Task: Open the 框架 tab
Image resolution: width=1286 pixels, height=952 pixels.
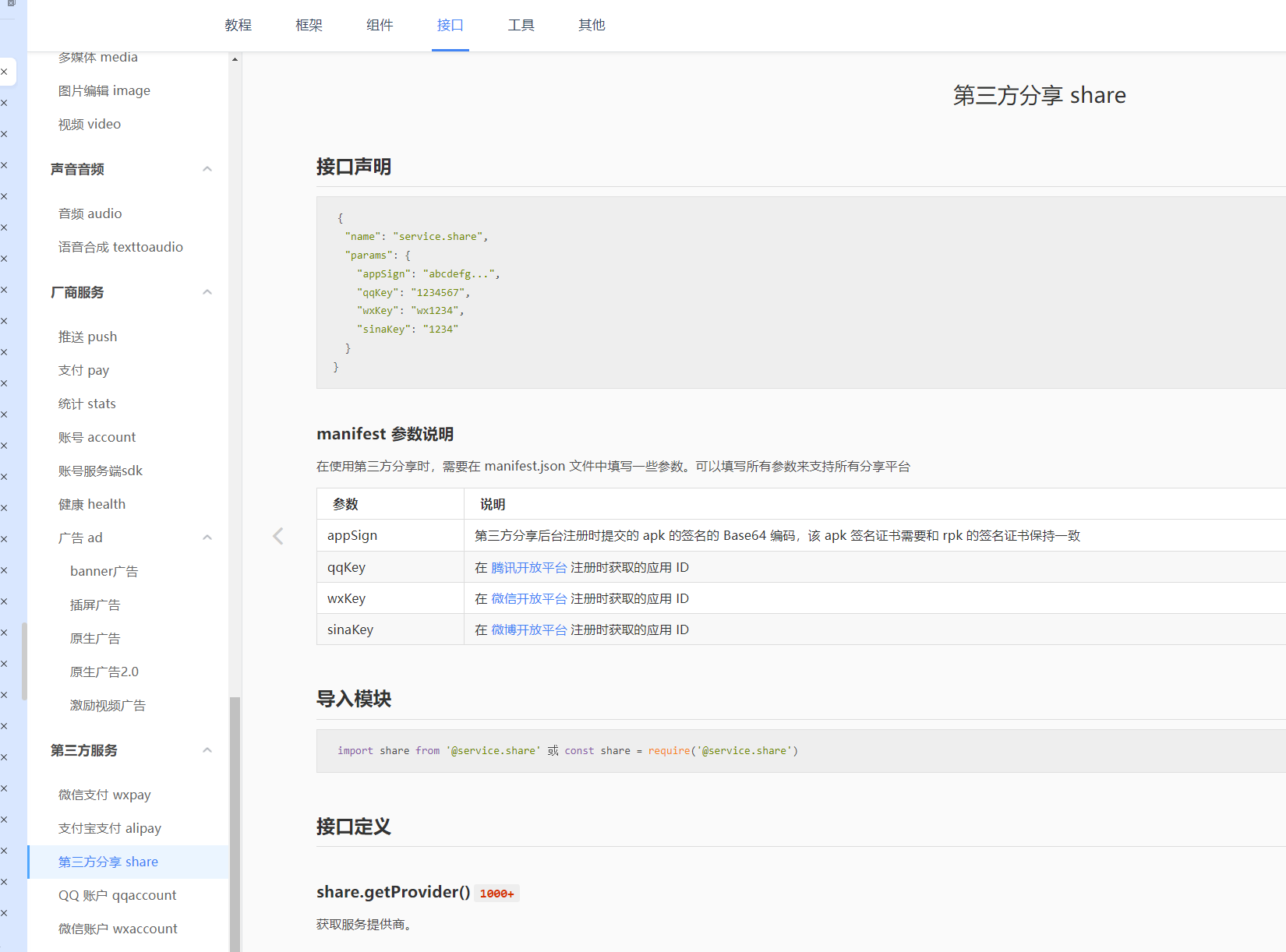Action: 309,25
